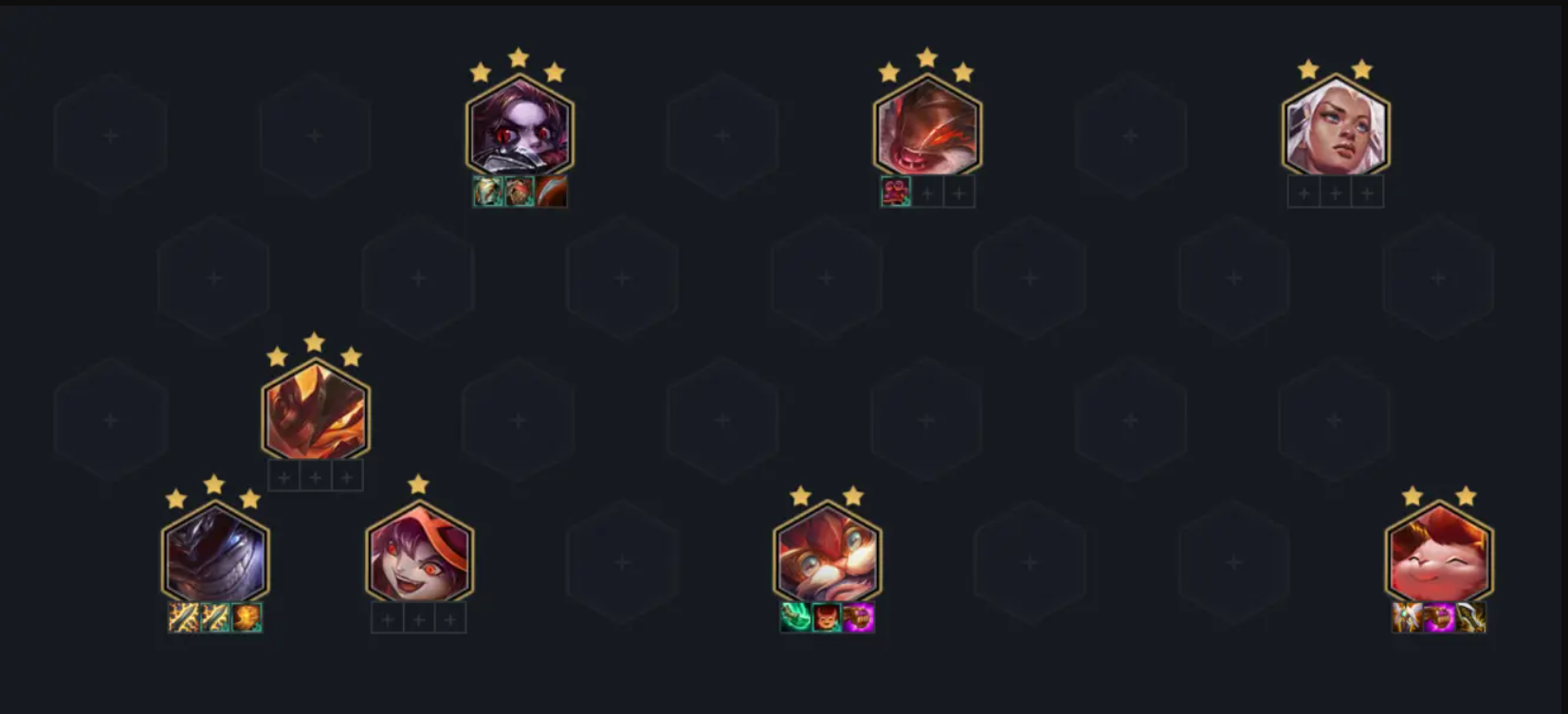Select the purple-haired red-eyed champion portrait
Image resolution: width=1568 pixels, height=714 pixels.
pos(520,126)
